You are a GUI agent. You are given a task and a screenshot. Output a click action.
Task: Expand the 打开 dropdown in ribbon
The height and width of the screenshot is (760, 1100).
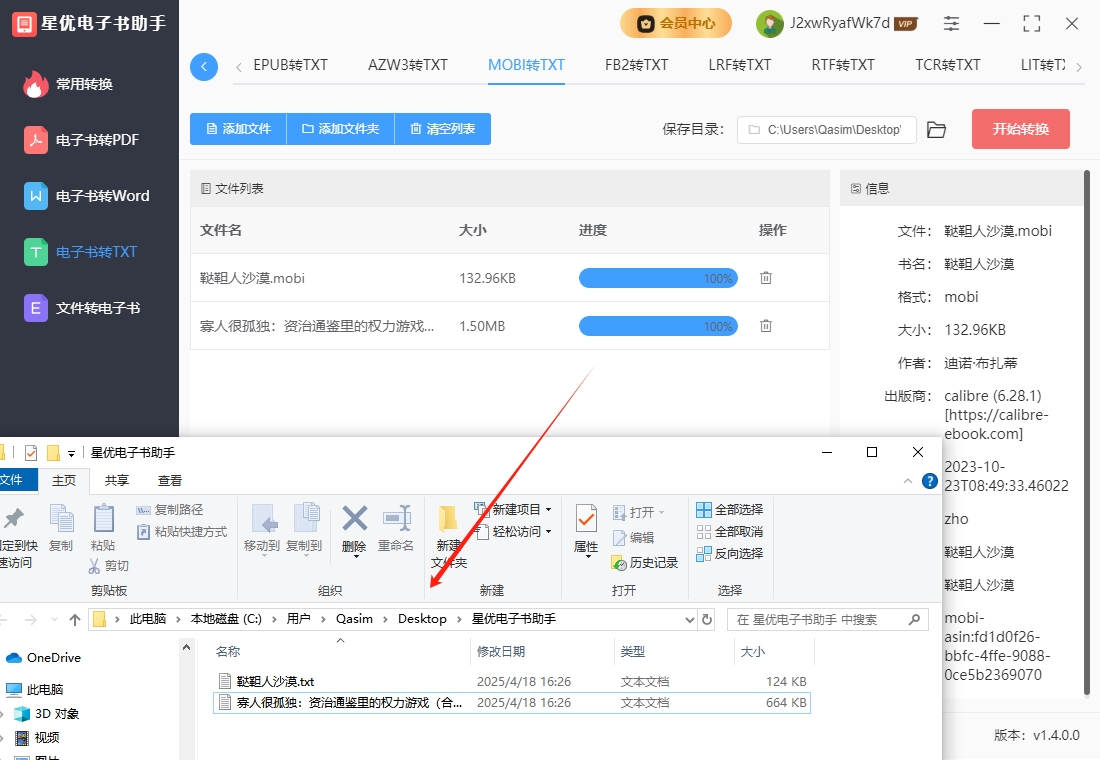coord(662,513)
